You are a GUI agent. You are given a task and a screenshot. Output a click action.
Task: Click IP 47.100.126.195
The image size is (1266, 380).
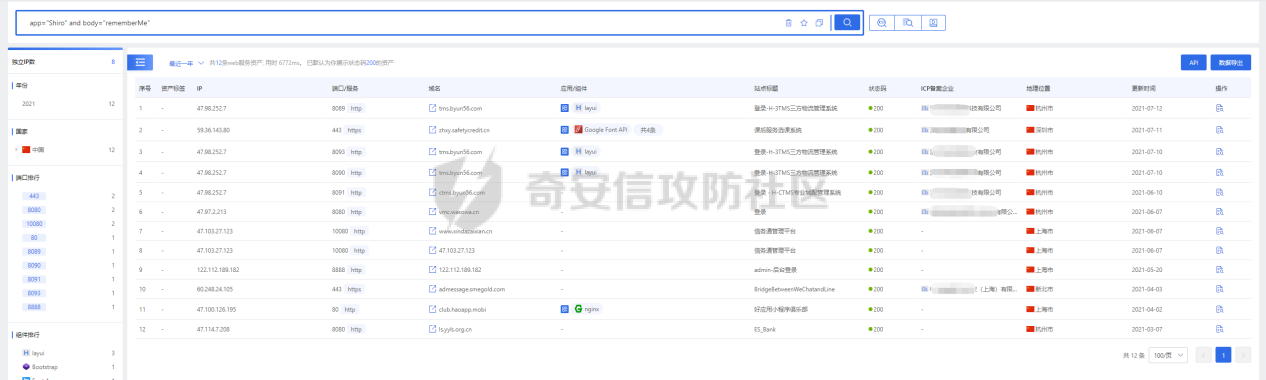(x=217, y=309)
